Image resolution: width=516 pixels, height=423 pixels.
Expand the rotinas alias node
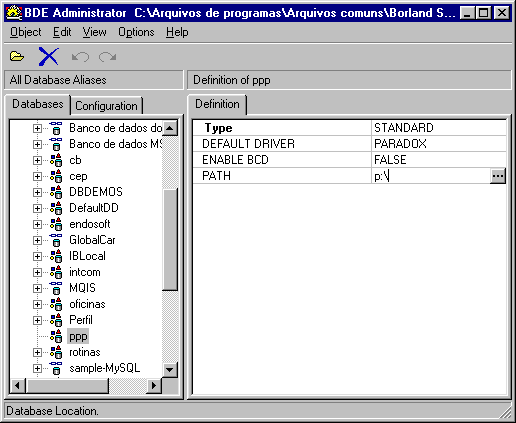37,352
